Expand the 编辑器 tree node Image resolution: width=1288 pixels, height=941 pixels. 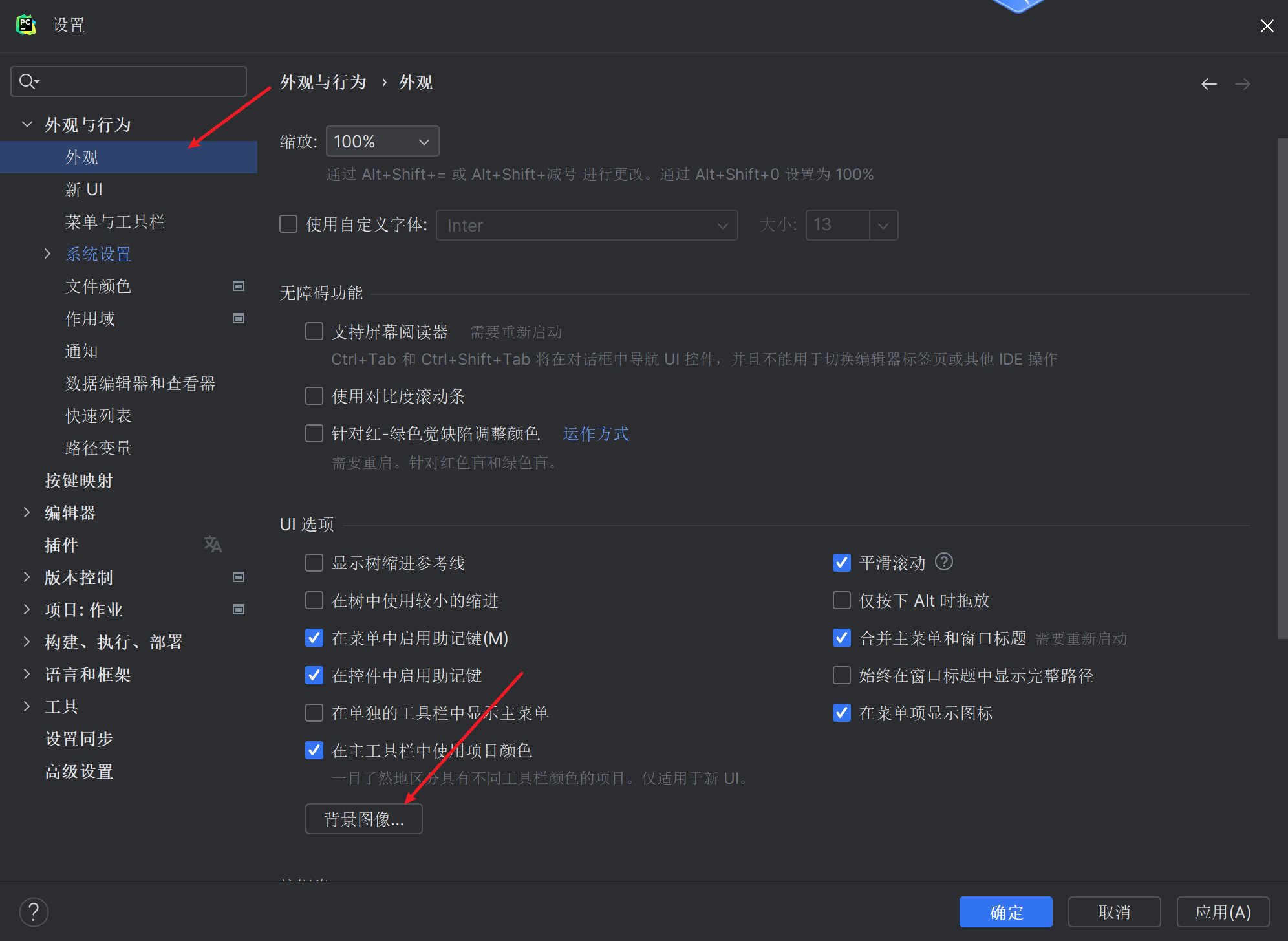[27, 512]
